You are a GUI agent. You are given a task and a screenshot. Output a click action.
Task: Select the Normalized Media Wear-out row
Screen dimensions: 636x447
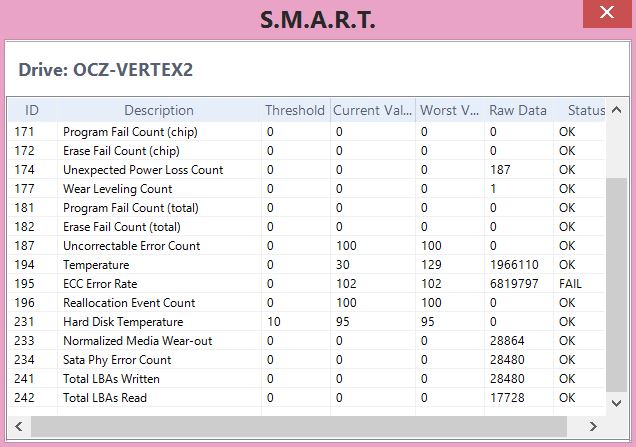pos(307,341)
